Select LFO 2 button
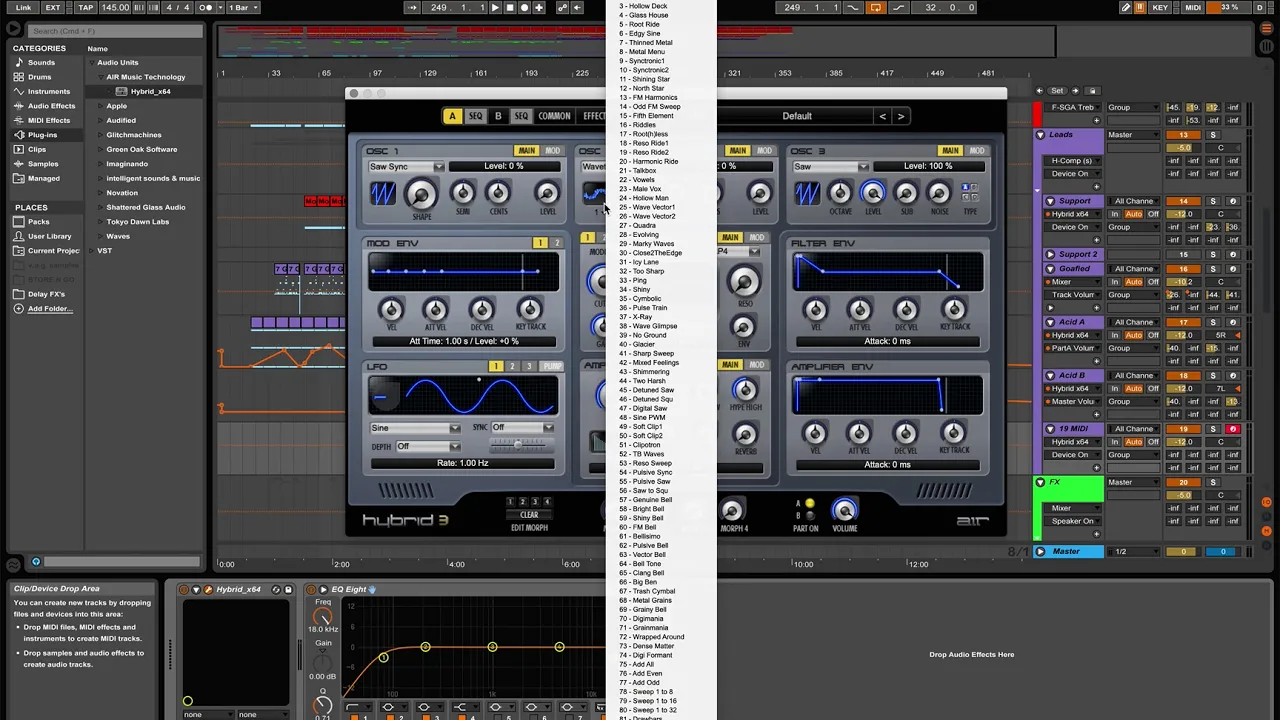Screen dimensions: 1280x720 pos(512,367)
